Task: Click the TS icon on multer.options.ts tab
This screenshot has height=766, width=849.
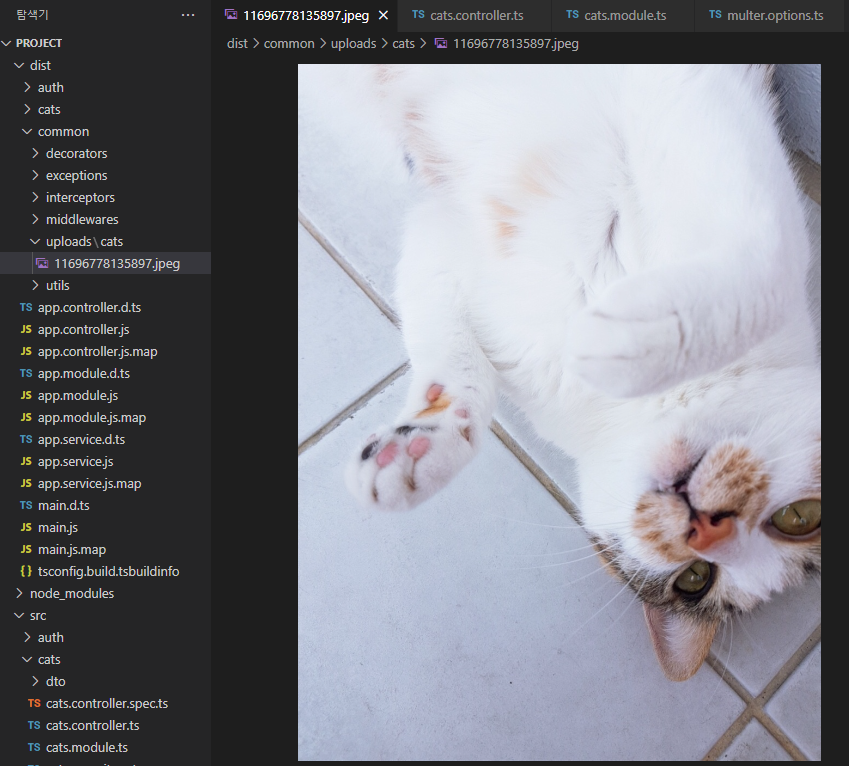Action: coord(715,15)
